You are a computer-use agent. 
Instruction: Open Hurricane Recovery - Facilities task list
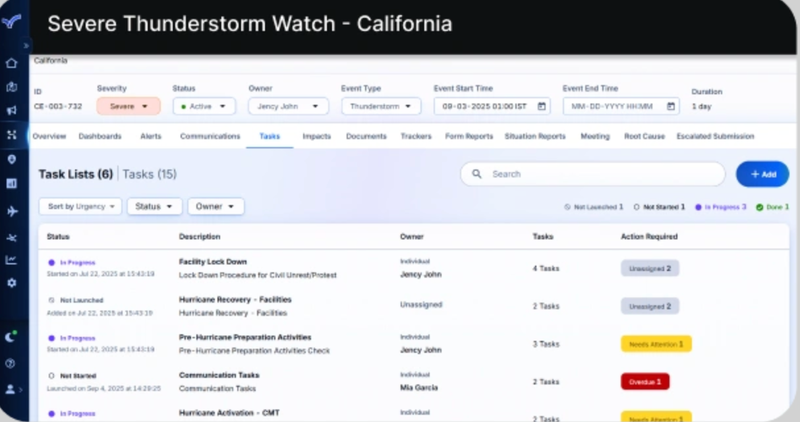[235, 299]
